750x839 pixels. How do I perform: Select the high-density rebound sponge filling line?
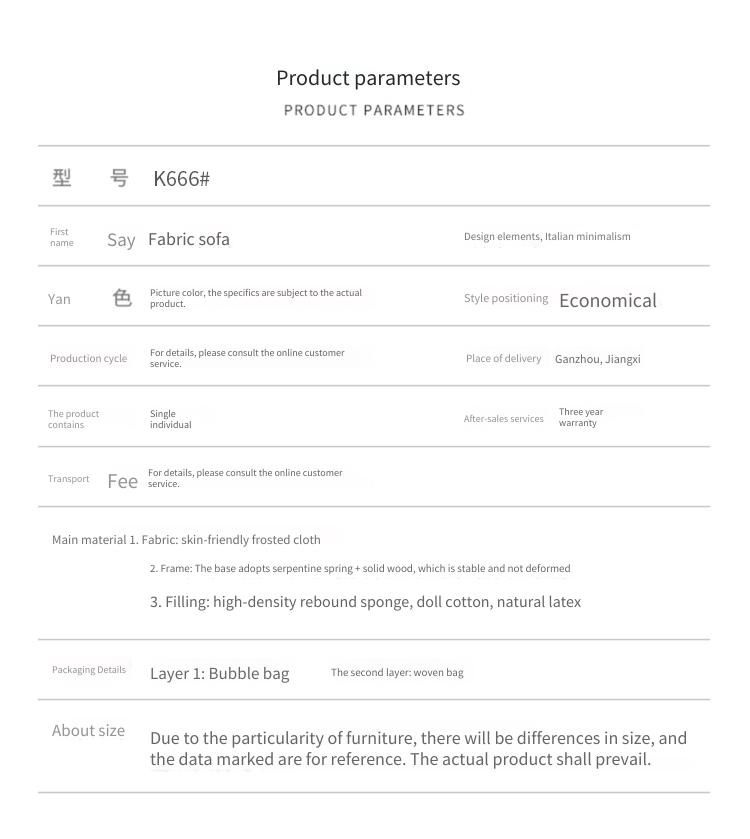tap(365, 602)
